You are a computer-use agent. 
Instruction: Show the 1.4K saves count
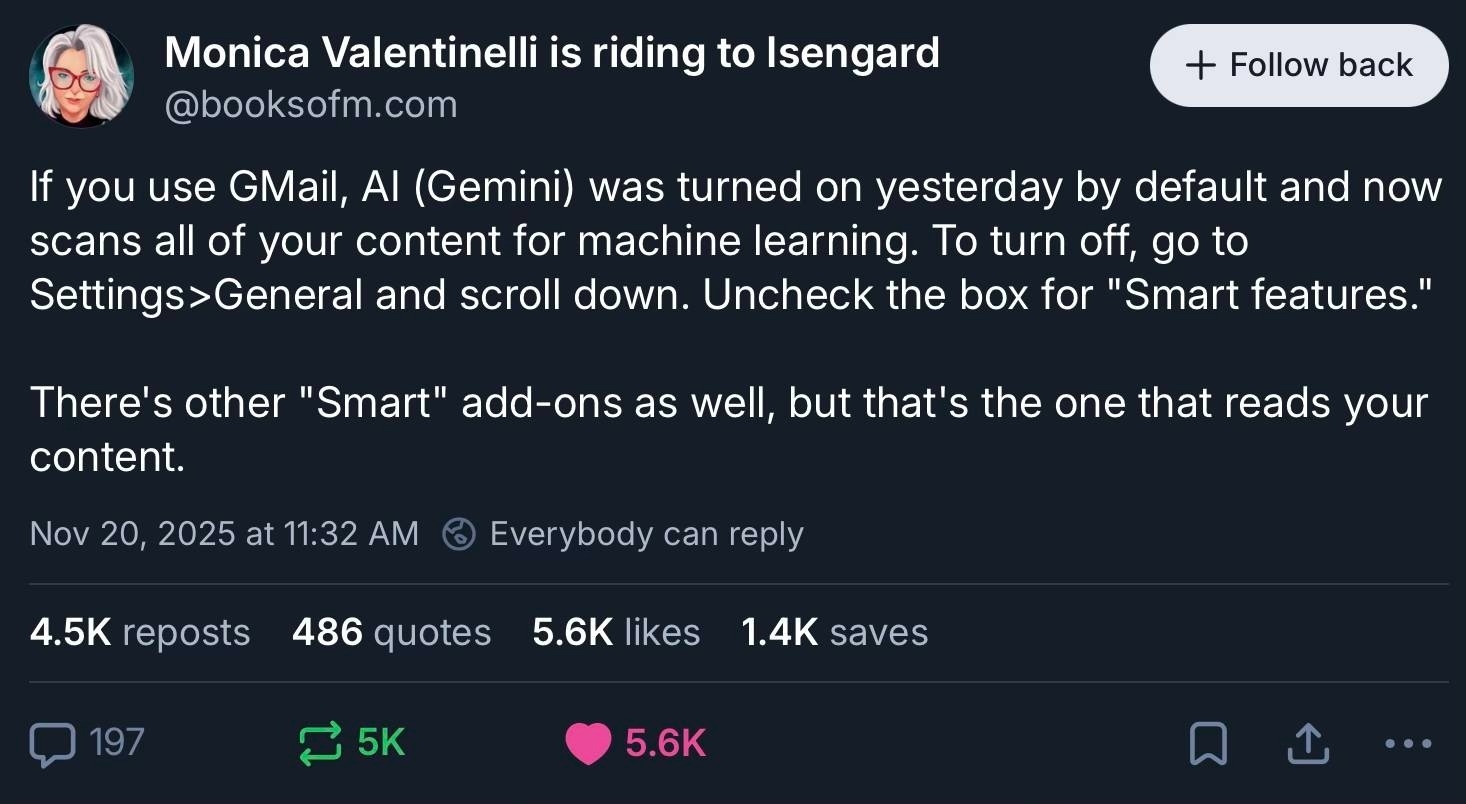834,632
